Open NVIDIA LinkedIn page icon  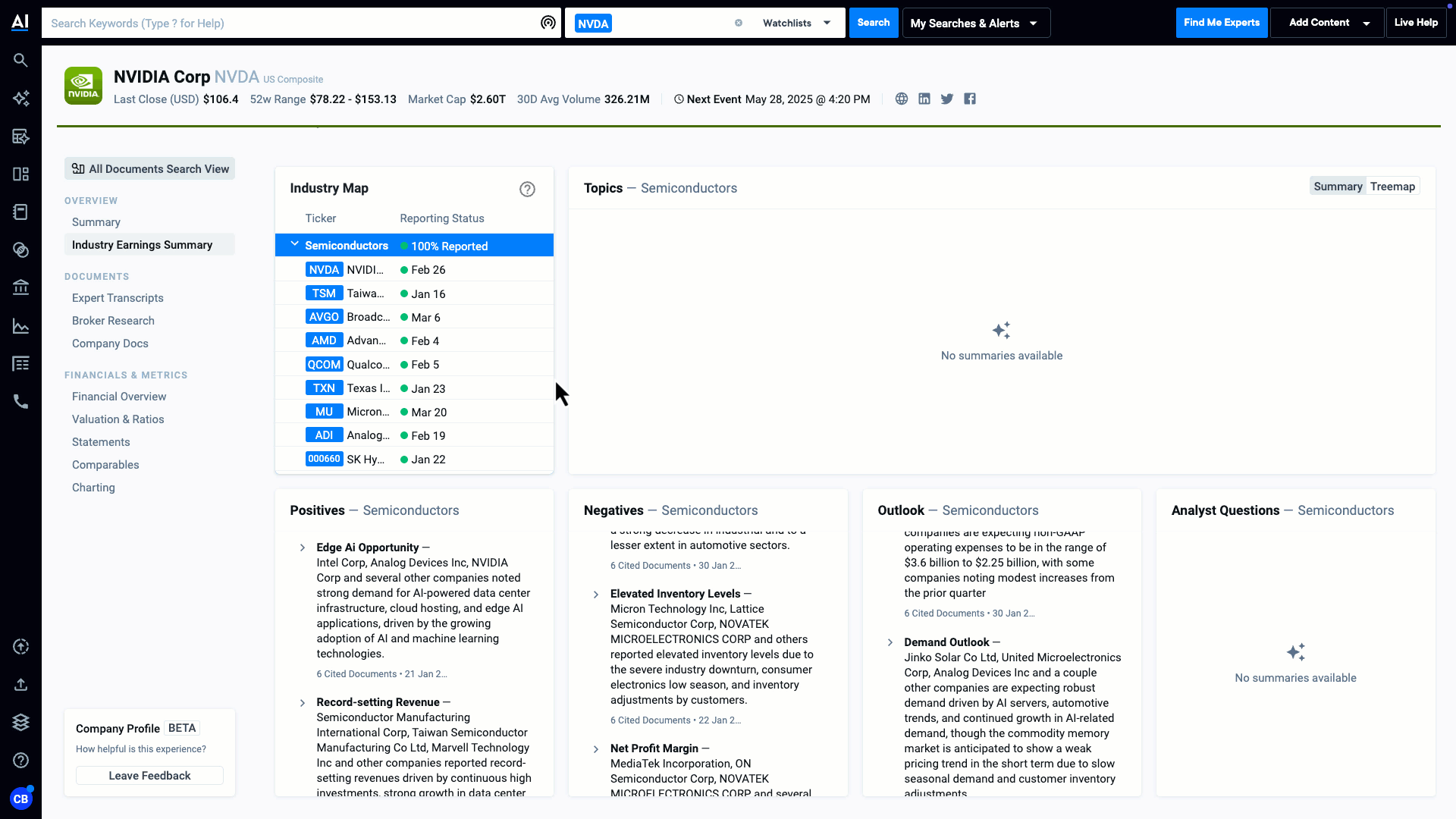(x=924, y=99)
